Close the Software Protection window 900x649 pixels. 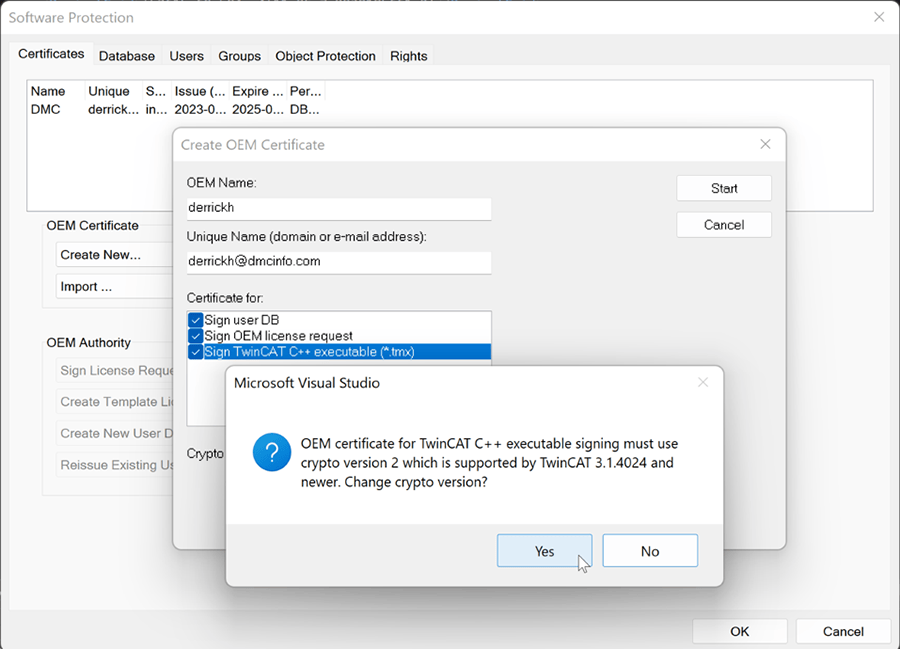[879, 17]
